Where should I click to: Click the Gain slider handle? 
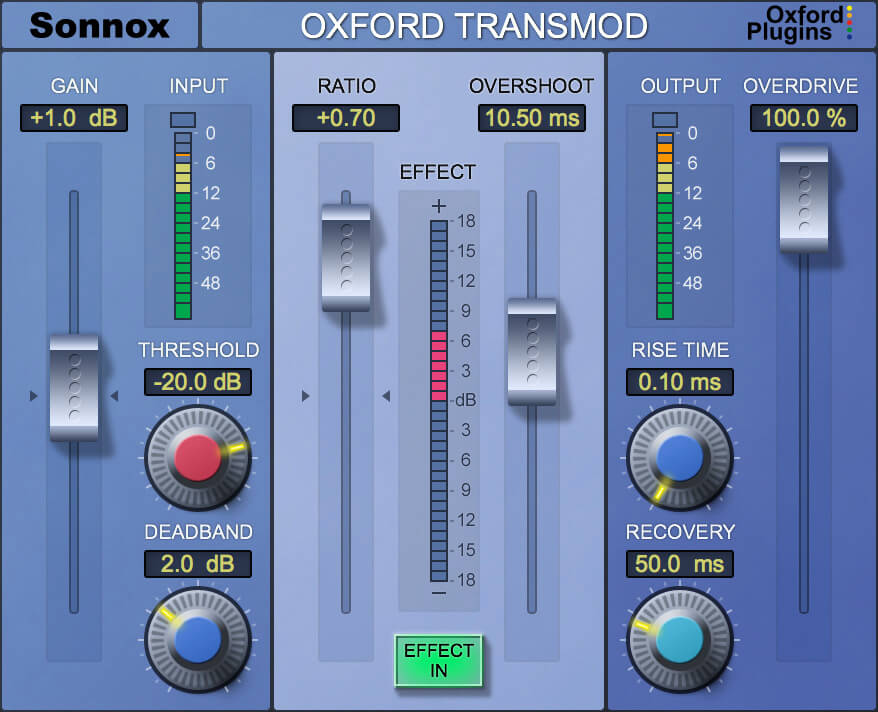coord(74,388)
